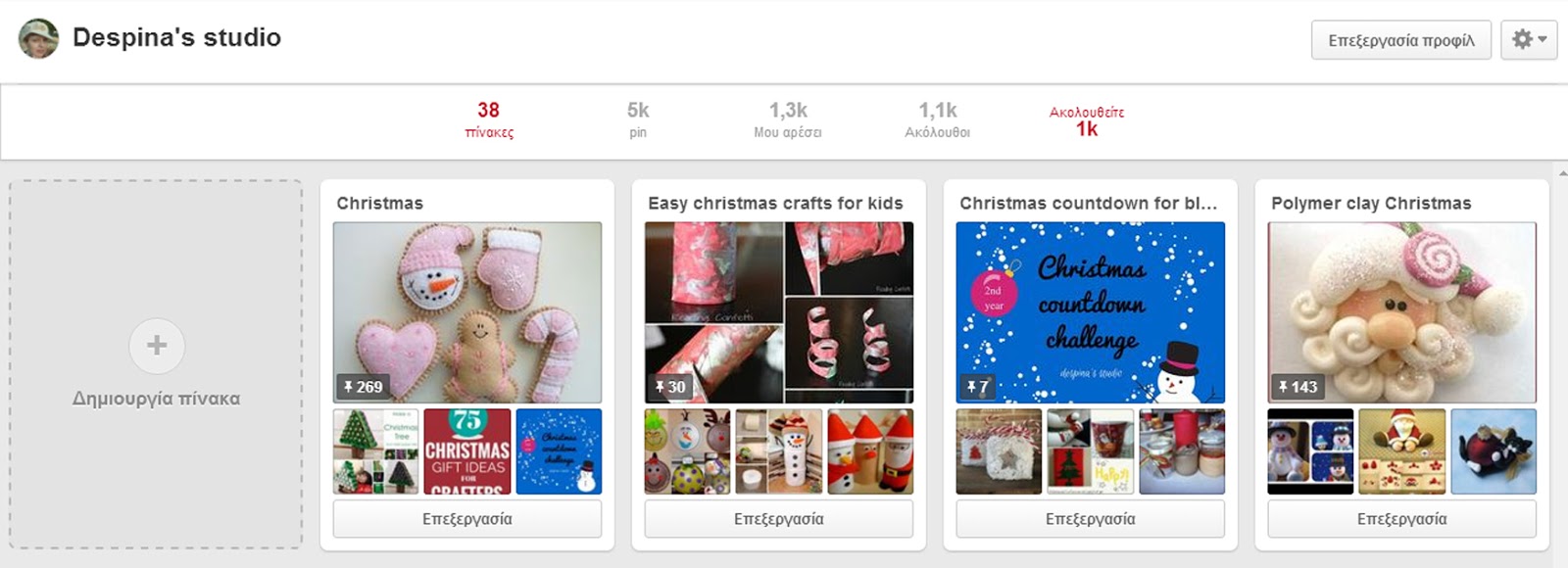Viewport: 1568px width, 568px height.
Task: Click the 269 pin count badge
Action: point(363,387)
